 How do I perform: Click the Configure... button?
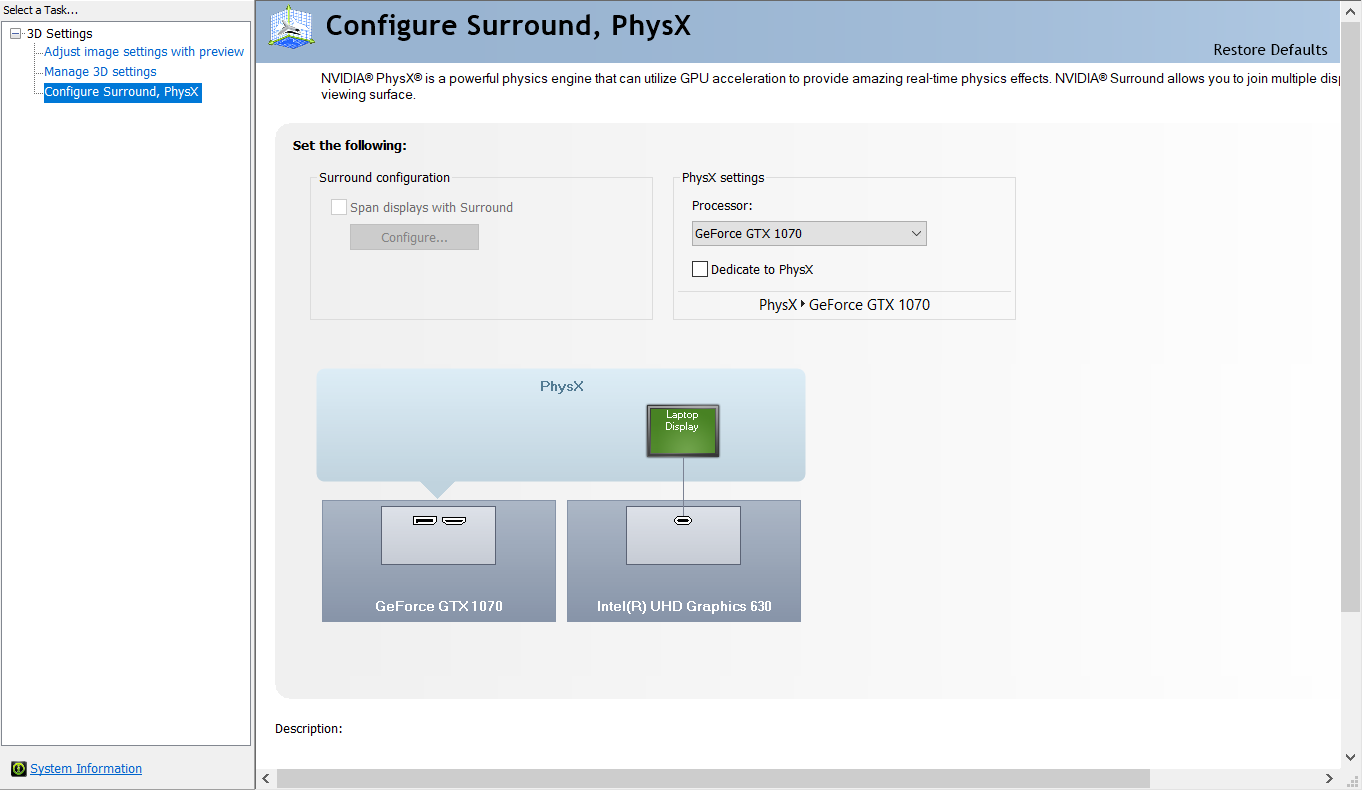(x=414, y=238)
